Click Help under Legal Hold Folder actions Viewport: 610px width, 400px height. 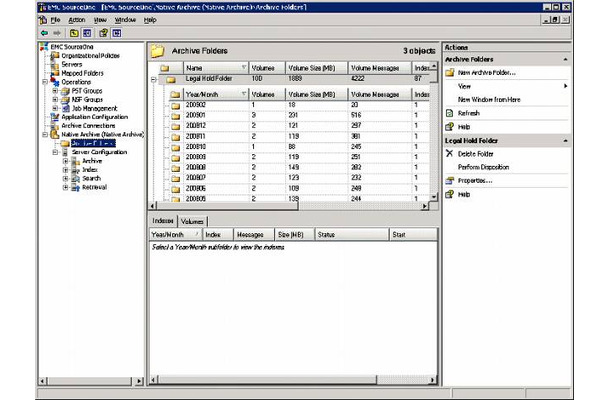coord(464,194)
